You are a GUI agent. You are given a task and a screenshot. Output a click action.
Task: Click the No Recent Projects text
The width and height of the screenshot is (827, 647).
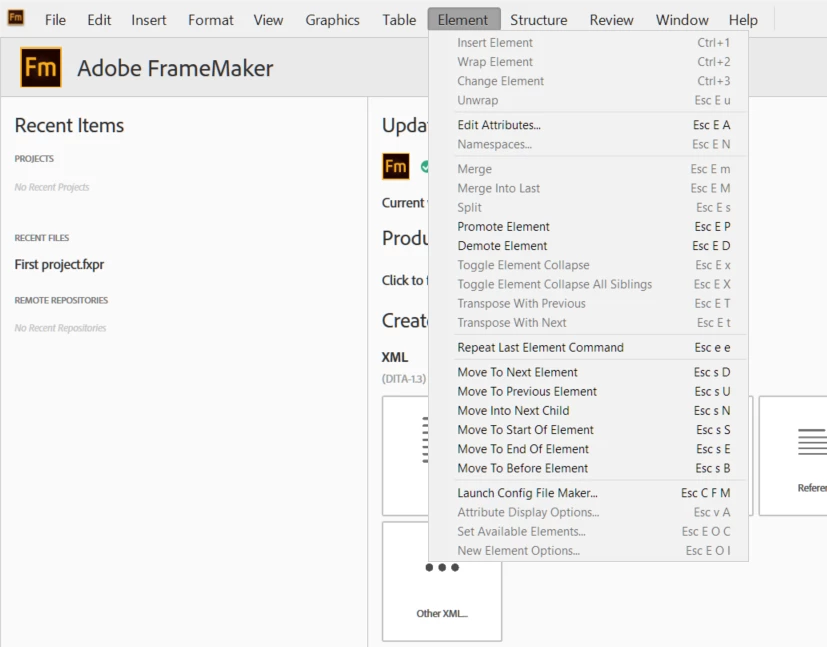coord(52,187)
